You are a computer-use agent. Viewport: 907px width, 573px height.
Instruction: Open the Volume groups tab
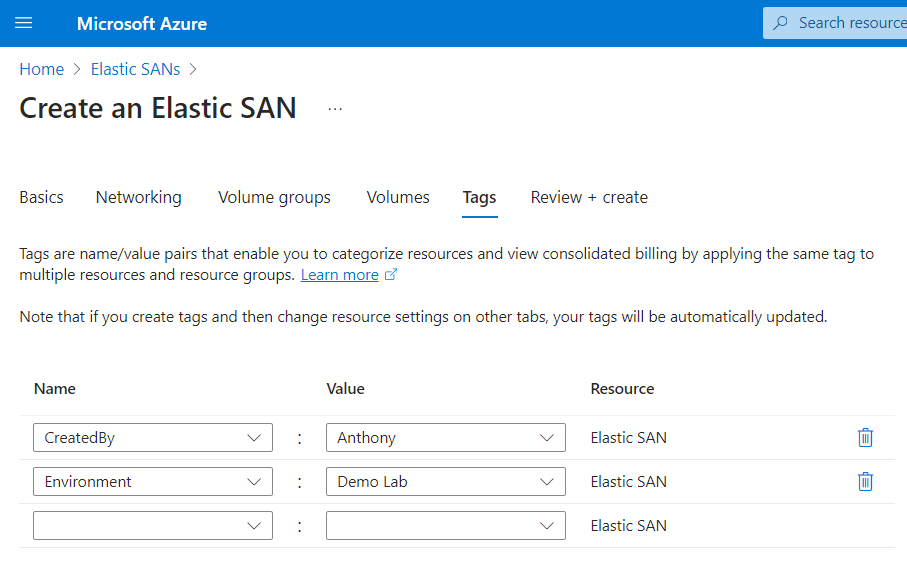click(274, 198)
